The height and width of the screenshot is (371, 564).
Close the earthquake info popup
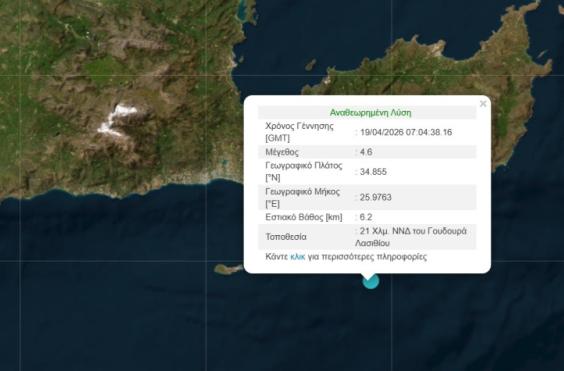(483, 104)
